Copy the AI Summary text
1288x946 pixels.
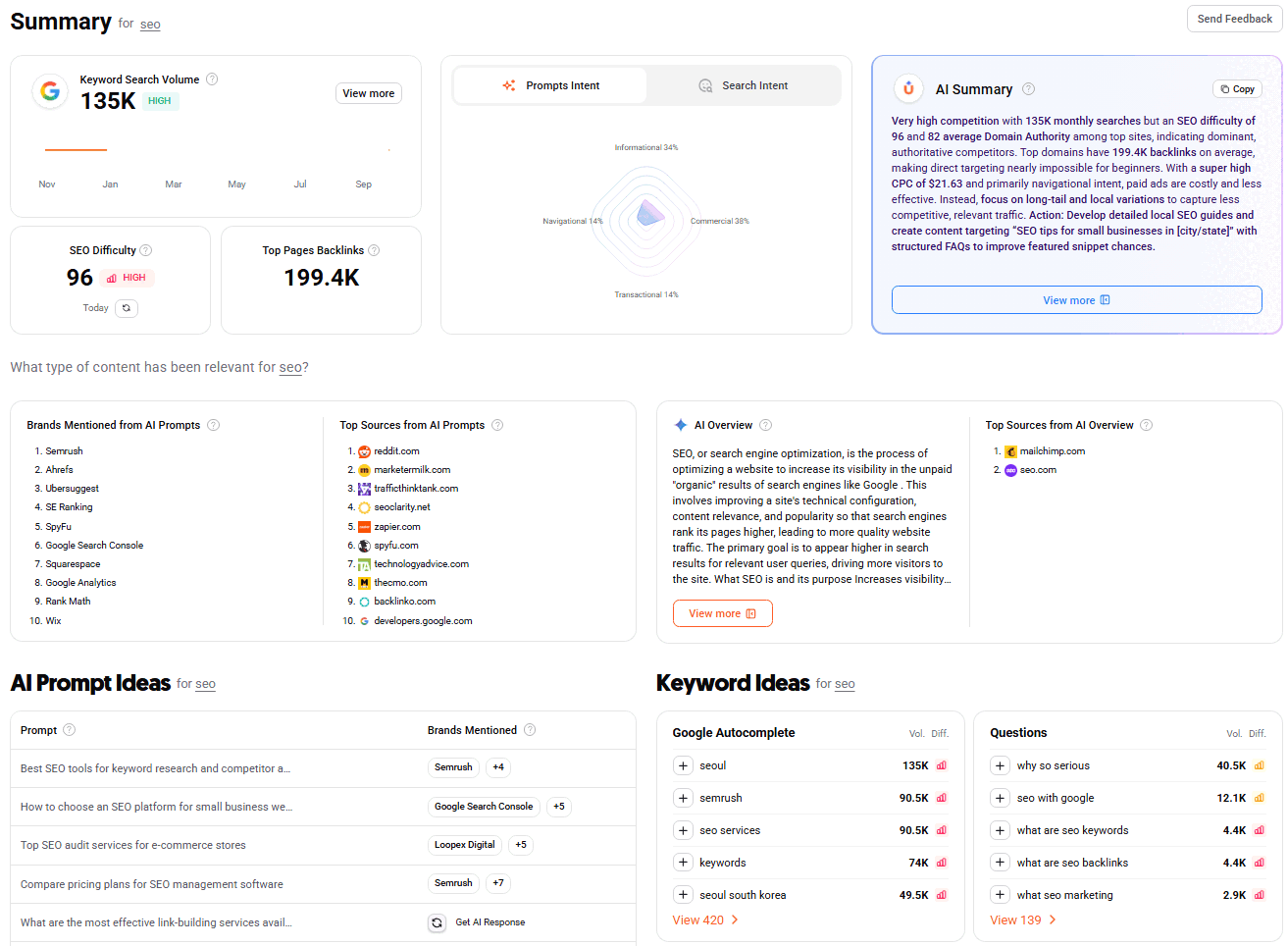coord(1237,89)
